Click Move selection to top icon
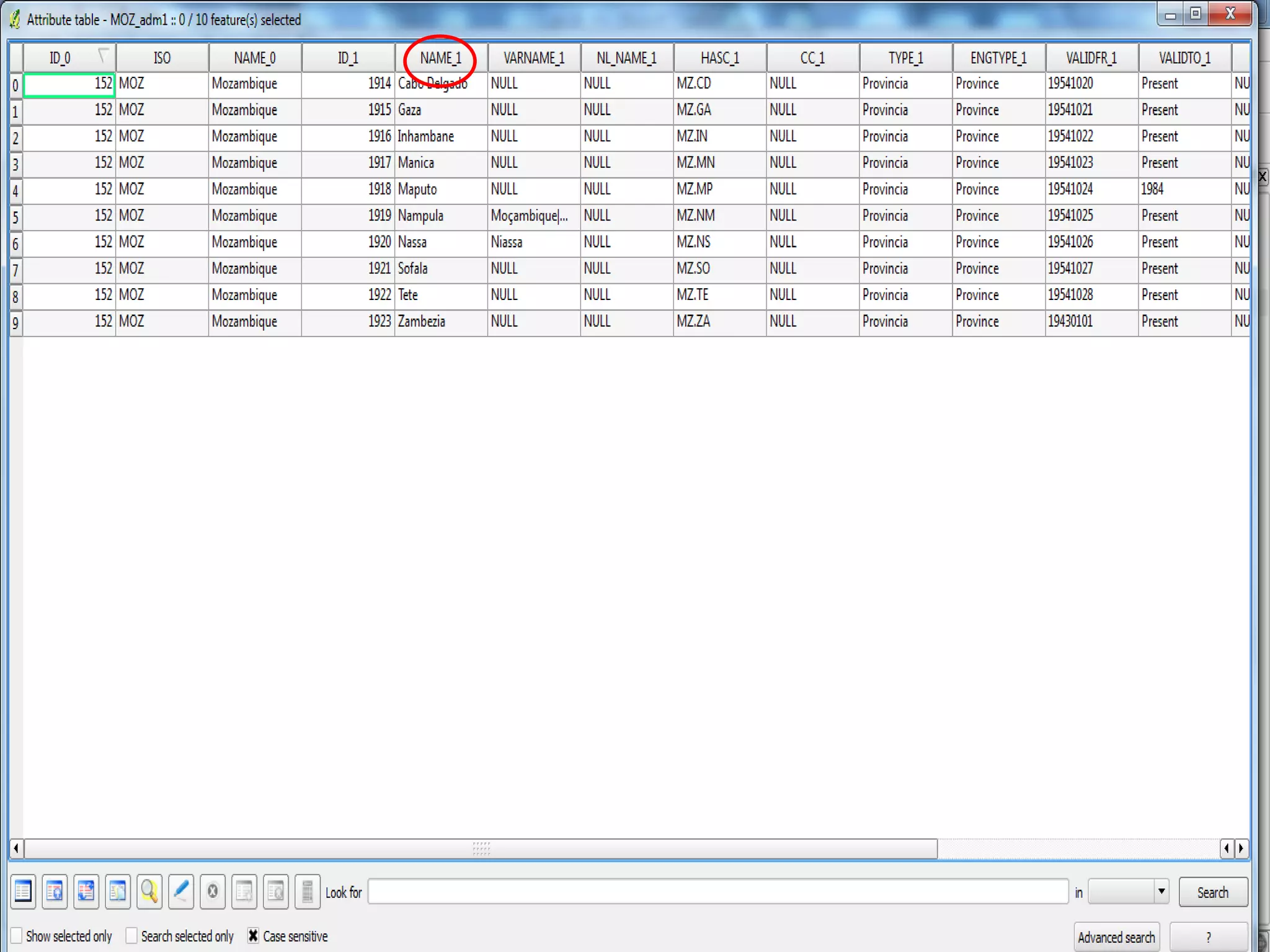Viewport: 1270px width, 952px height. click(55, 892)
